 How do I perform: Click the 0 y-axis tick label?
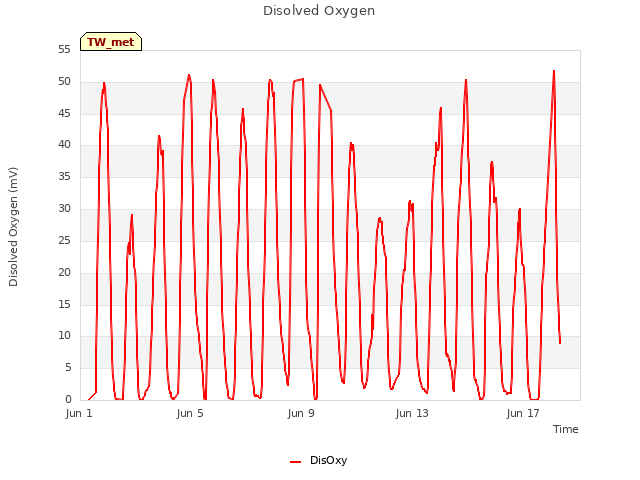(68, 399)
